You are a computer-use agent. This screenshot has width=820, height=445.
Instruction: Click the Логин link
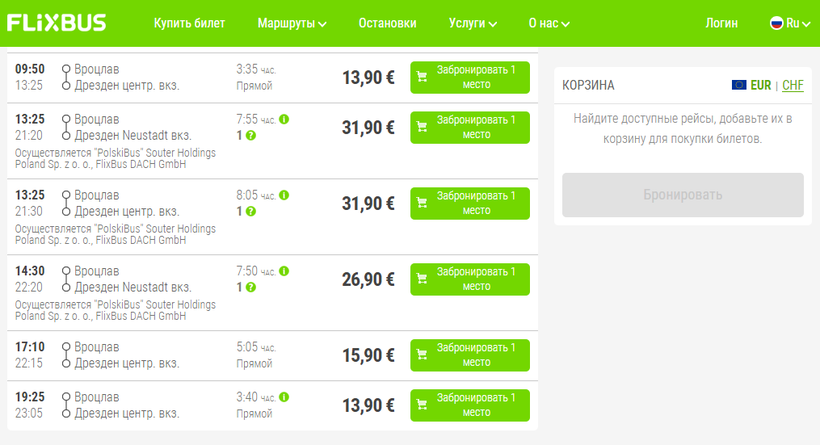coord(721,23)
